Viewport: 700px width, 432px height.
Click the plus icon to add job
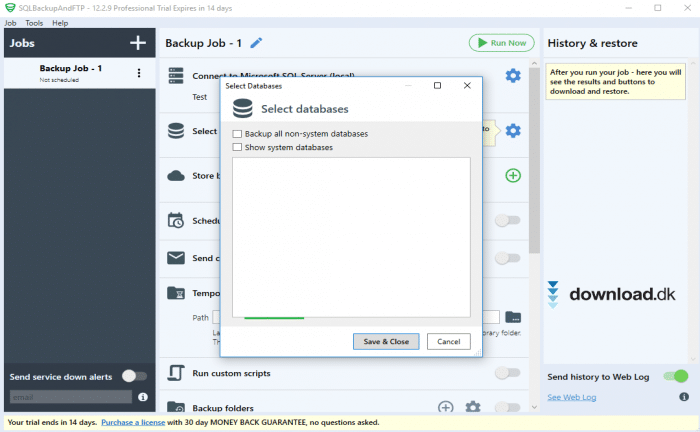[138, 43]
